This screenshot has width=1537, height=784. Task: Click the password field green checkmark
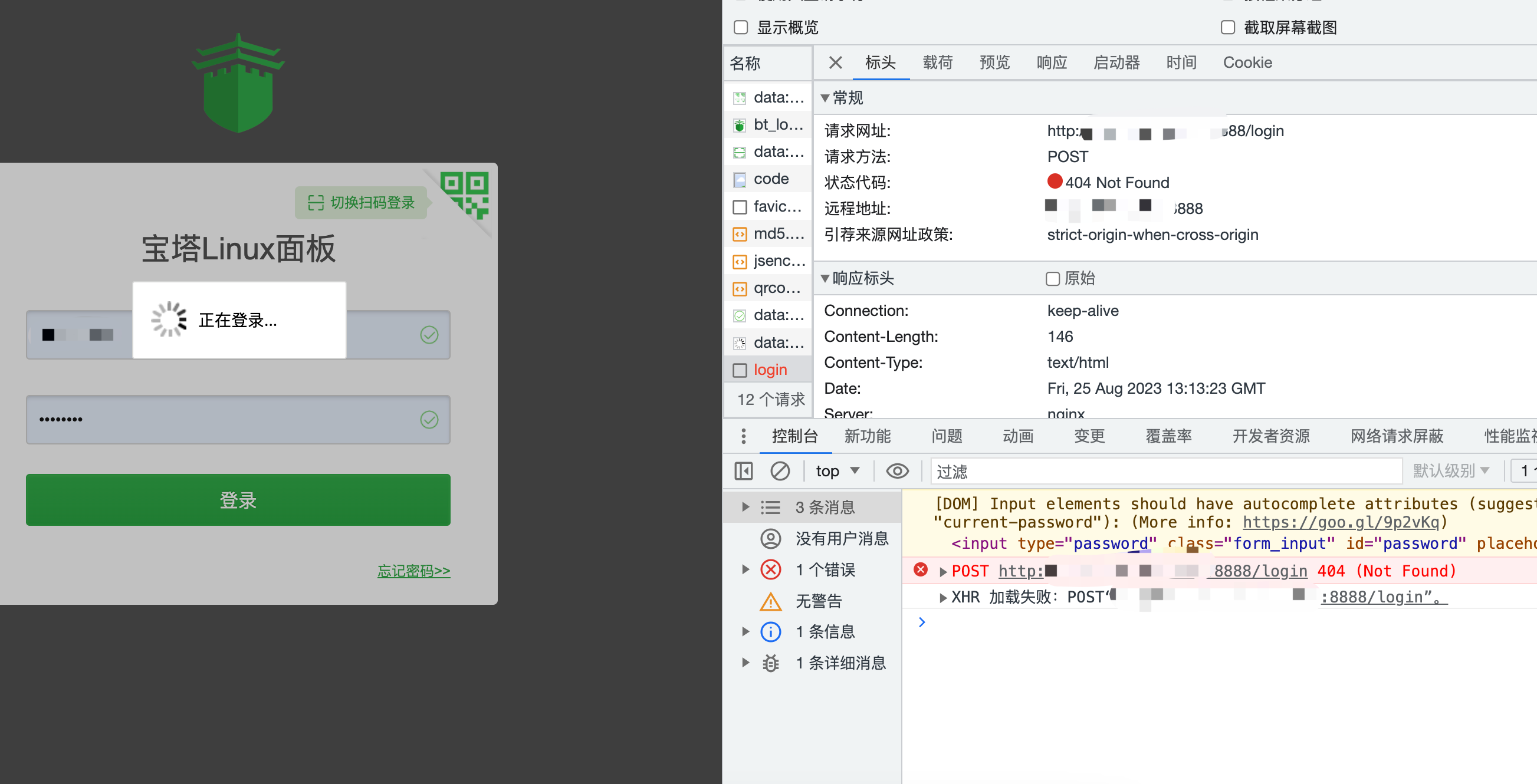pyautogui.click(x=429, y=420)
